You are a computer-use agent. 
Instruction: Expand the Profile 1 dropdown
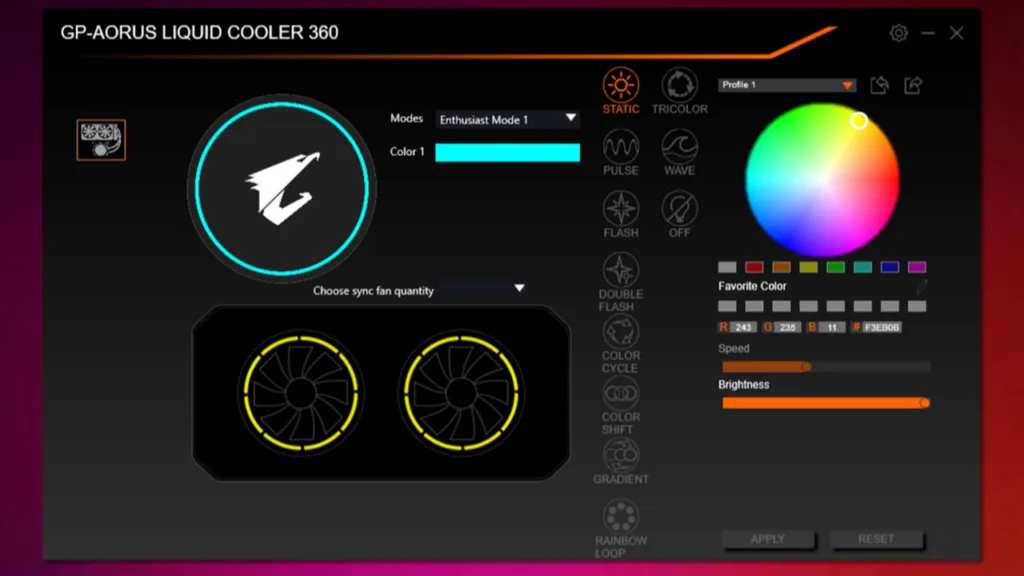tap(786, 85)
